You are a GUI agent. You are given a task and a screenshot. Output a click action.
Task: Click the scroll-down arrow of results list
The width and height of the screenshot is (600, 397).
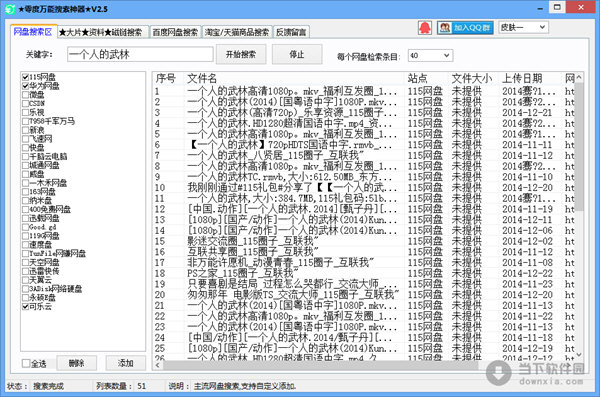point(579,355)
